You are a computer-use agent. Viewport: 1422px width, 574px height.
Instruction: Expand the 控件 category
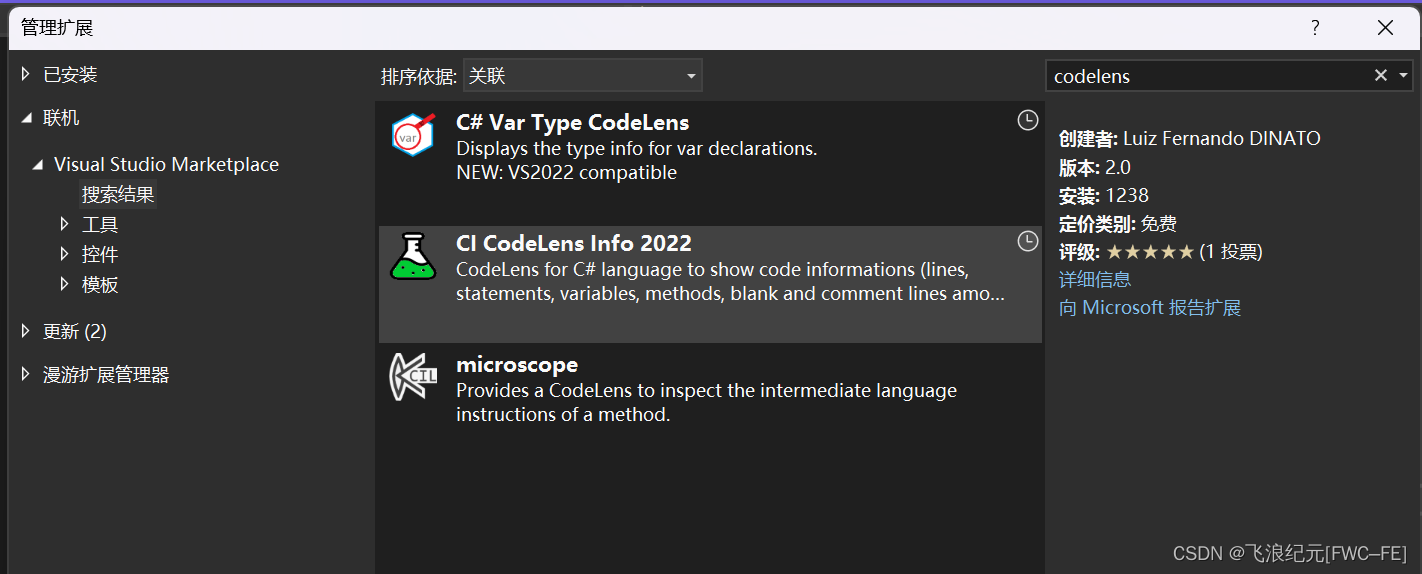click(x=65, y=254)
